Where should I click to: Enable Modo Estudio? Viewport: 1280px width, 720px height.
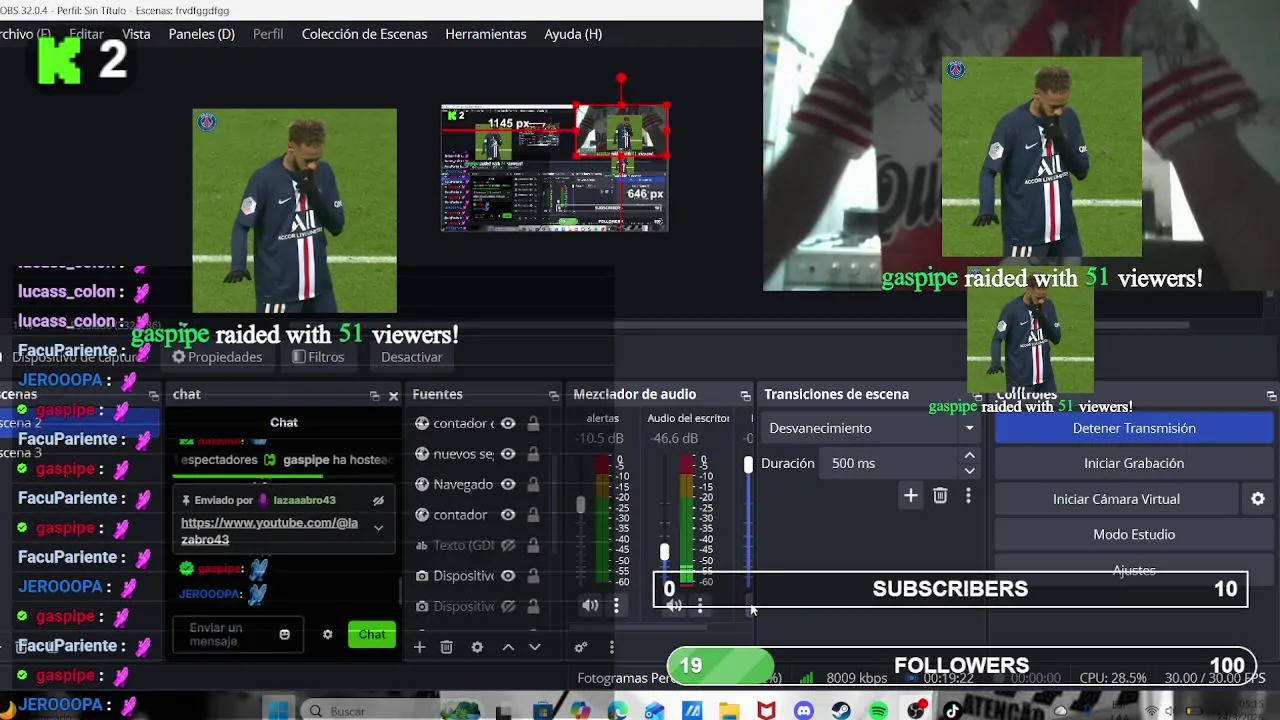pos(1134,534)
